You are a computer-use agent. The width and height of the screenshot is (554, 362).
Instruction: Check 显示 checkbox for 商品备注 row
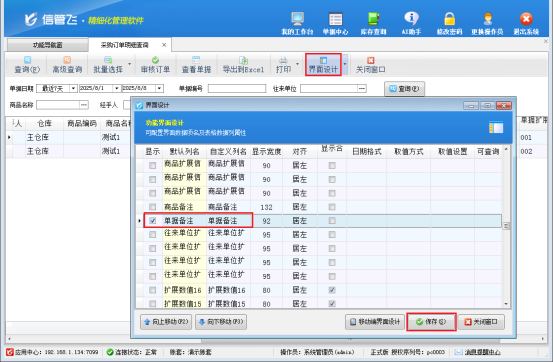coord(153,207)
